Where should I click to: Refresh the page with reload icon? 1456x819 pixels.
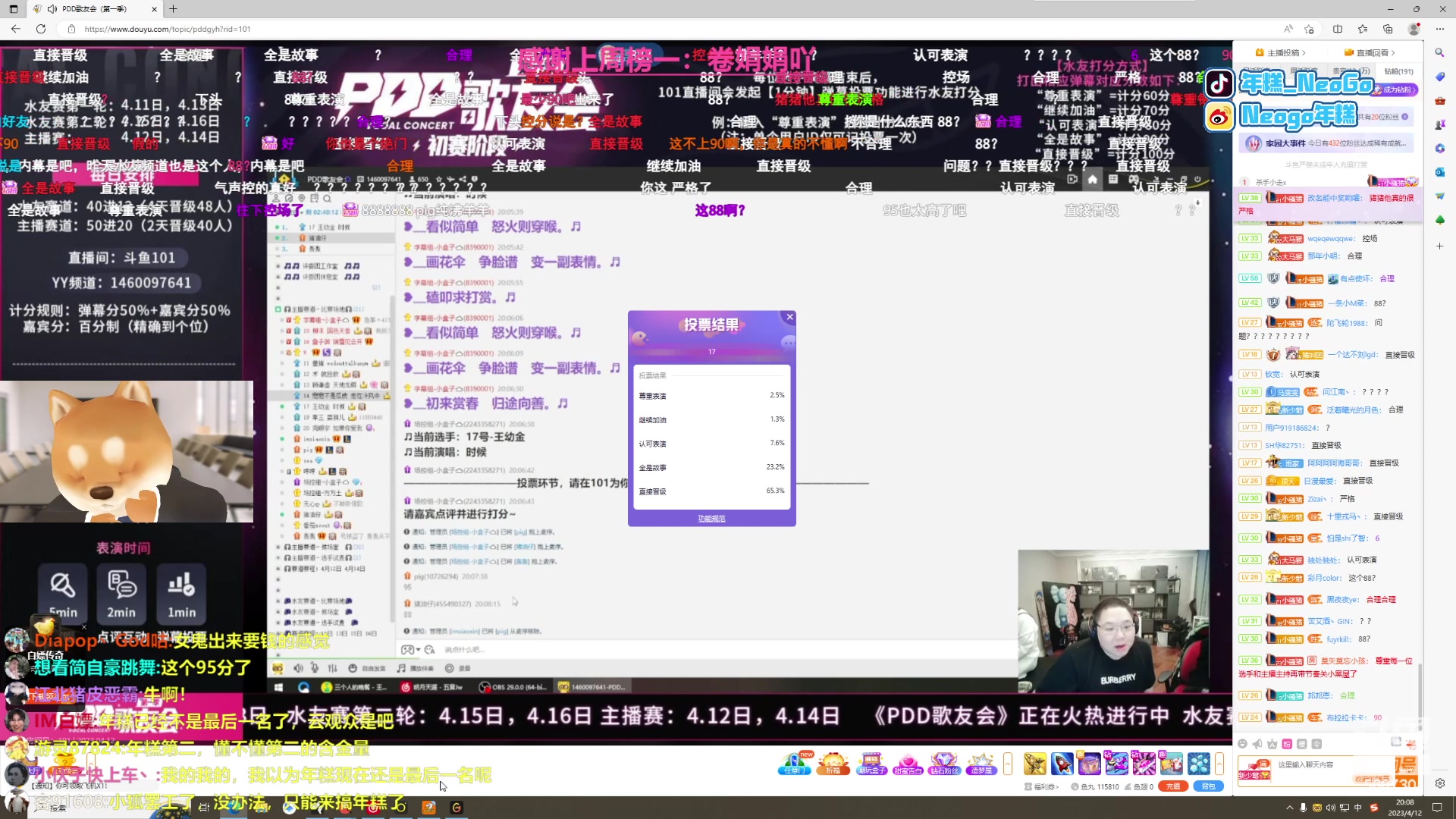(41, 29)
